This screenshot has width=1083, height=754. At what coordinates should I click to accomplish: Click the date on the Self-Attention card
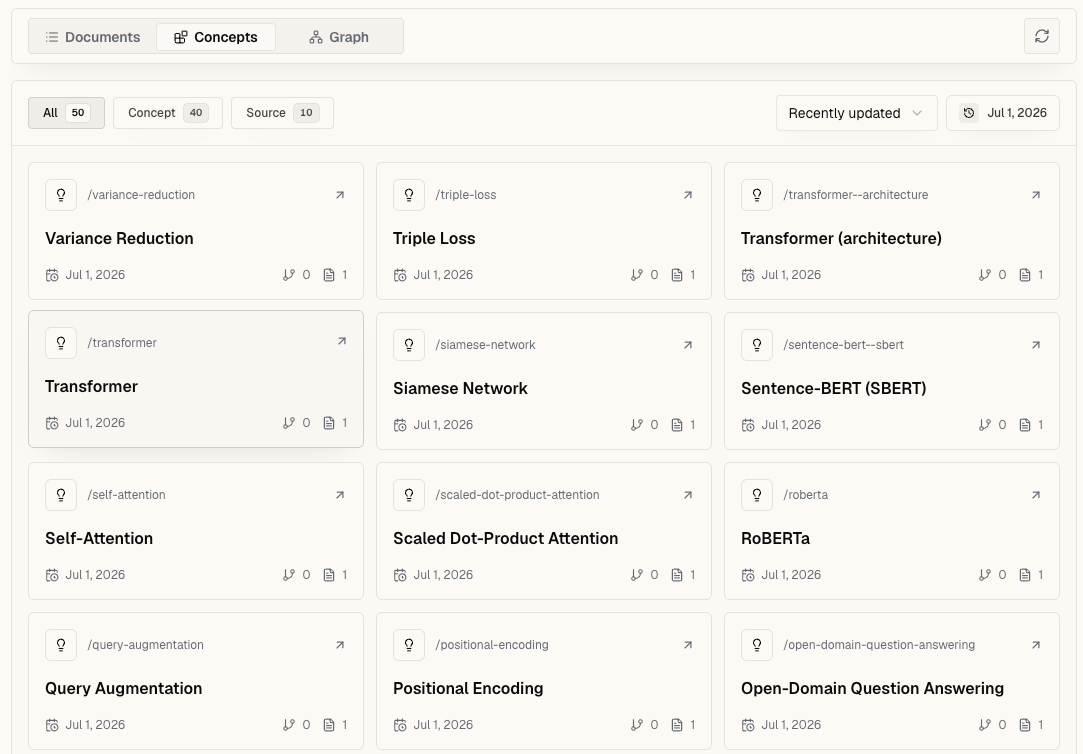[x=95, y=574]
